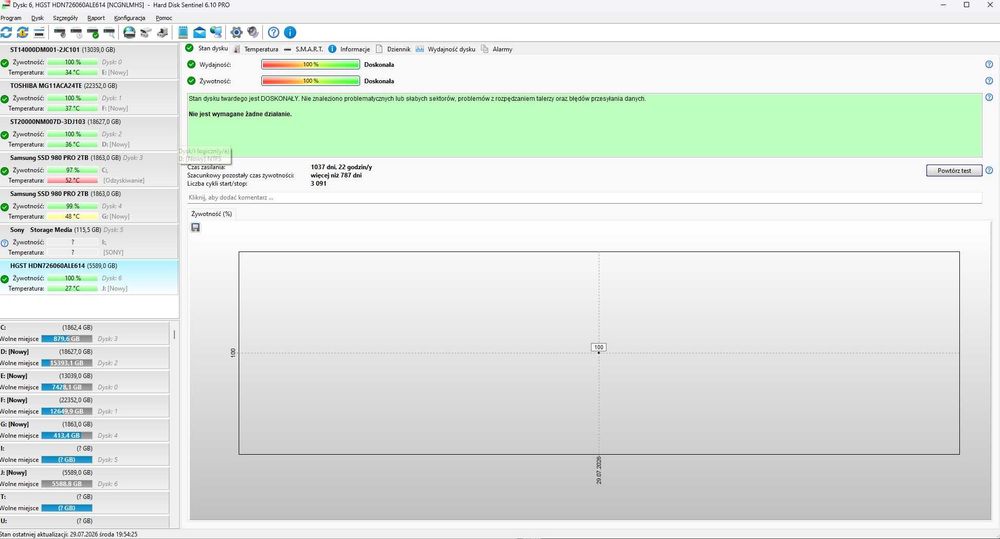Screen dimensions: 1000x539
Task: Click the C: free space bar 879,6 GB
Action: [x=67, y=339]
